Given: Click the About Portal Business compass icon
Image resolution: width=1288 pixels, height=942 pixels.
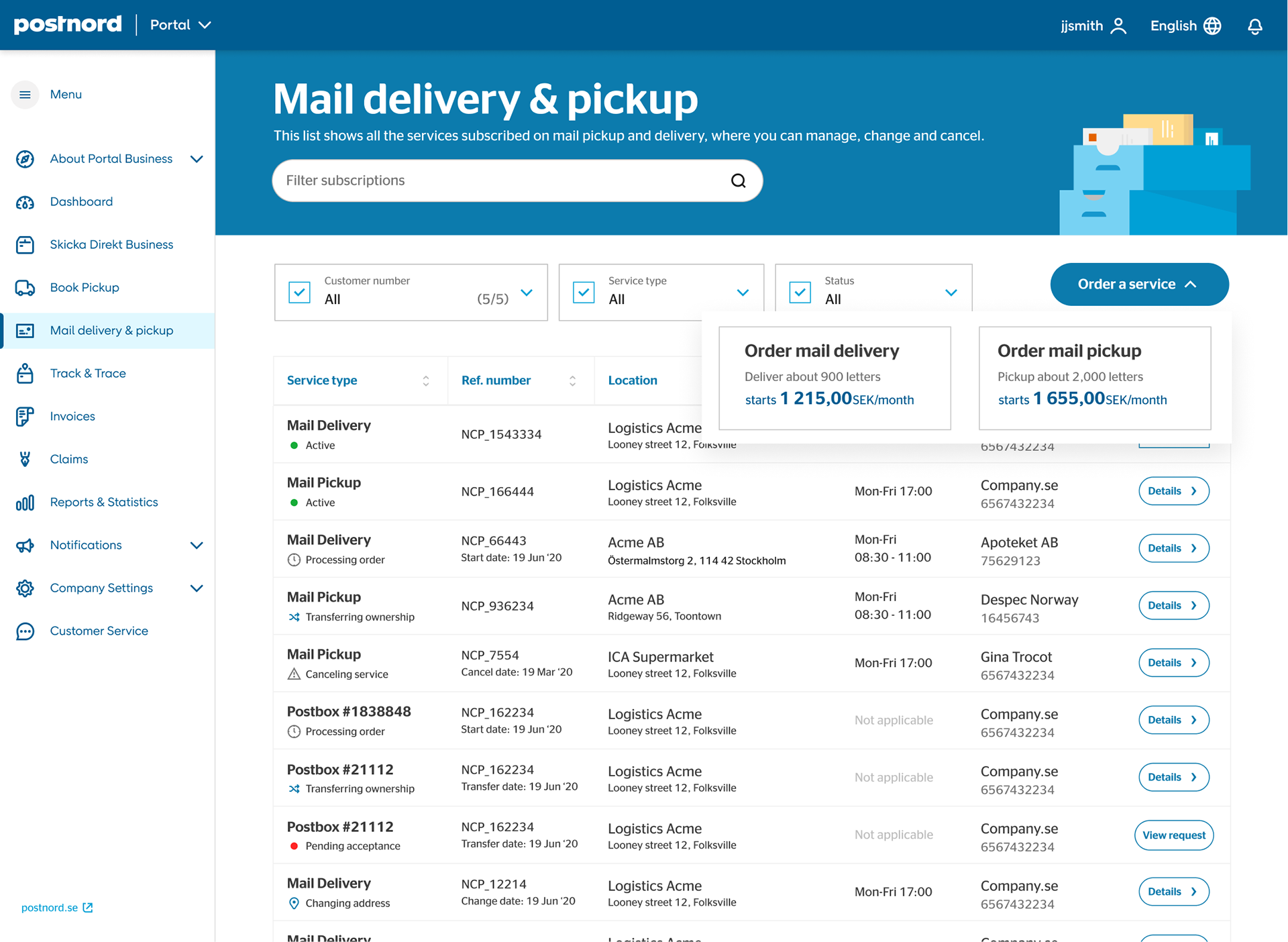Looking at the screenshot, I should 25,159.
